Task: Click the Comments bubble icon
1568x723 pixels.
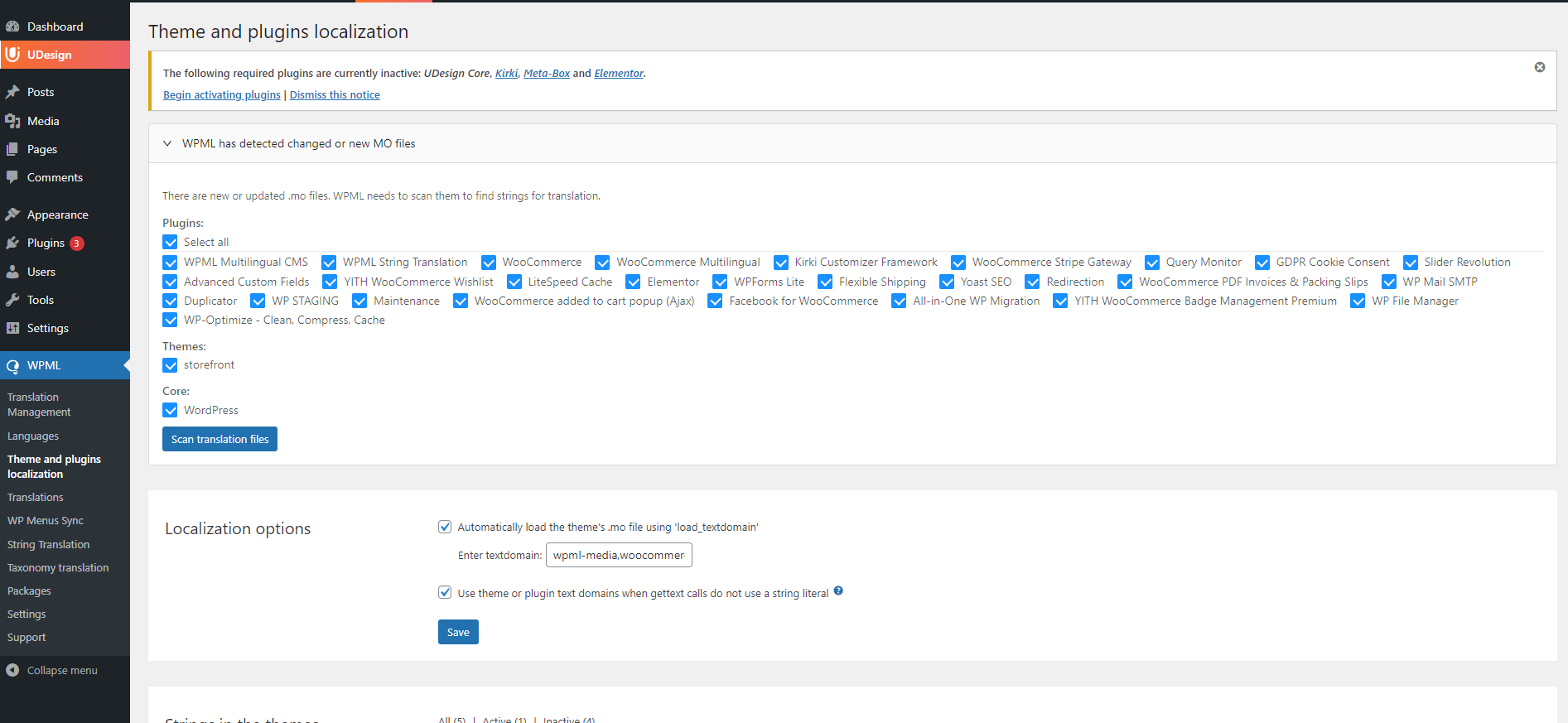Action: 12,177
